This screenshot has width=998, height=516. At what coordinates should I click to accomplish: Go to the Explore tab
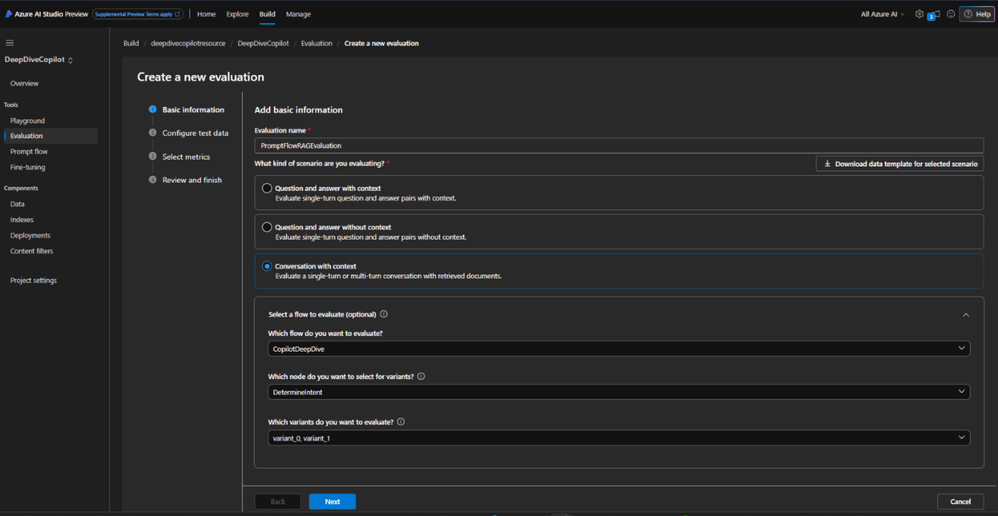point(237,14)
